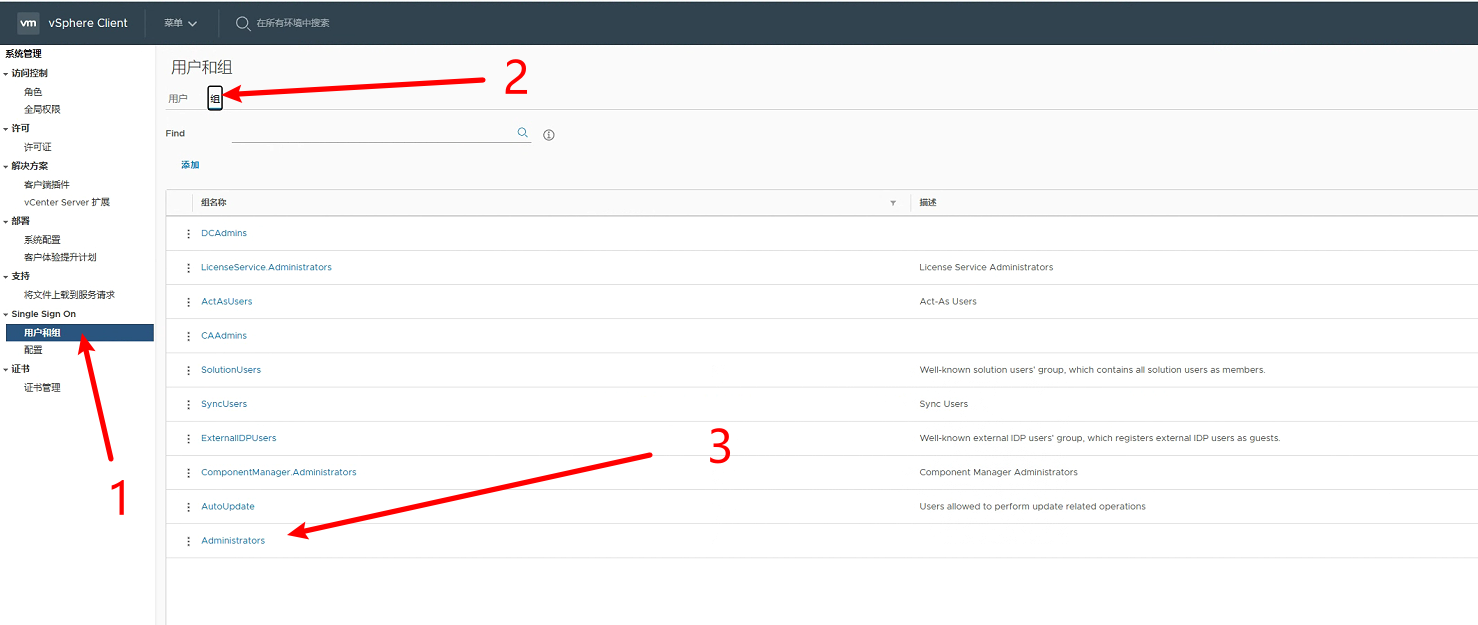Screen dimensions: 1478x625
Task: Open the filter icon in 组名称 column
Action: 893,203
